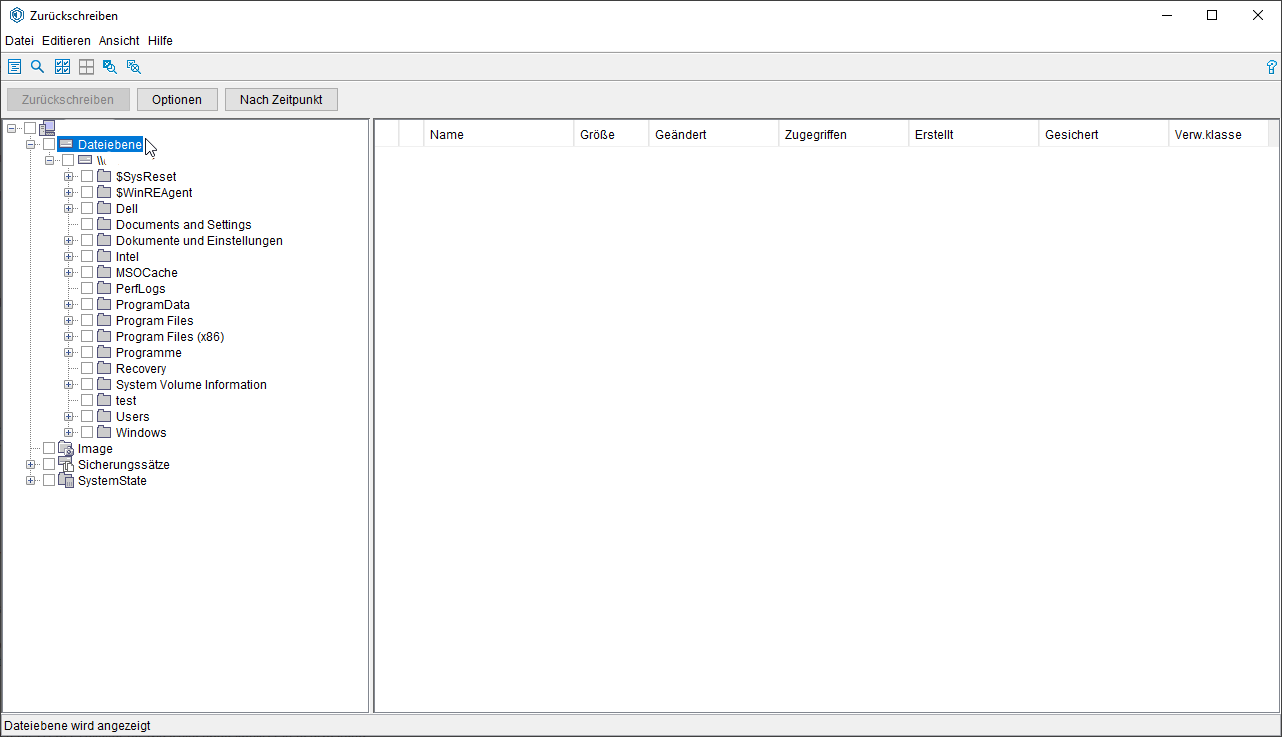The image size is (1282, 737).
Task: Select the Sicherungssätze label
Action: (124, 465)
